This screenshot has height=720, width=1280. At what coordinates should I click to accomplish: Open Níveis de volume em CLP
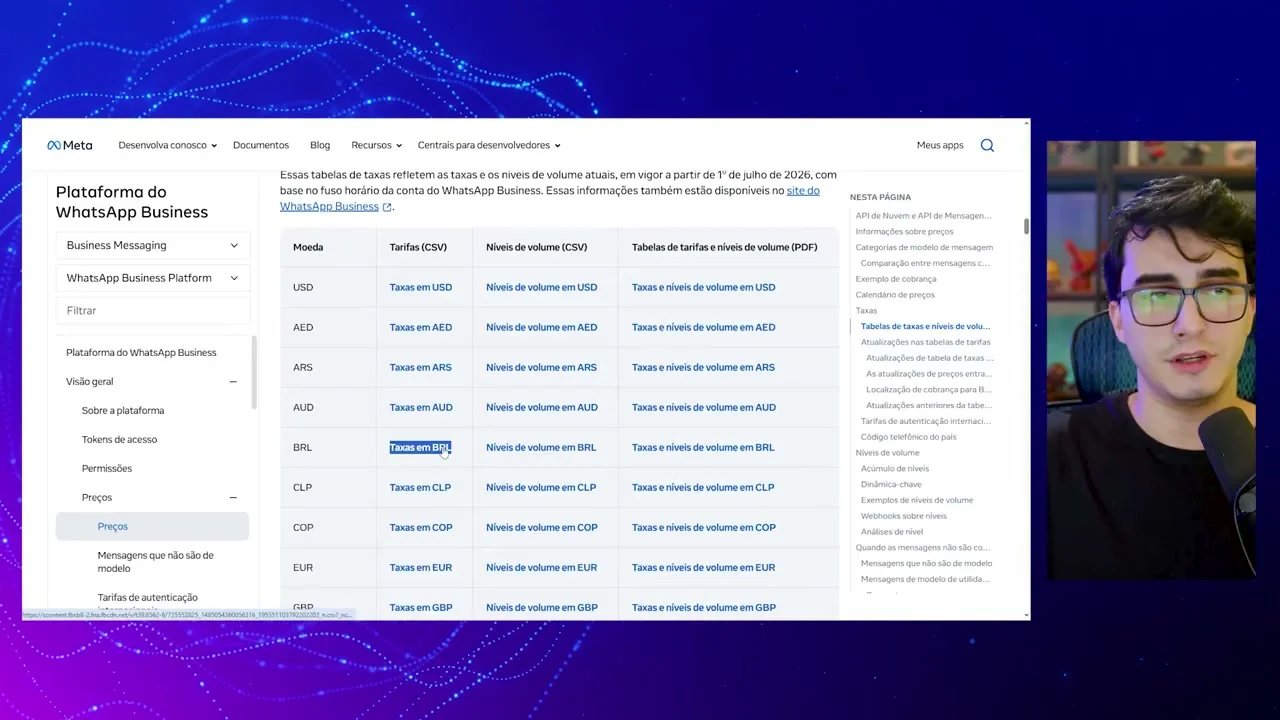[541, 487]
